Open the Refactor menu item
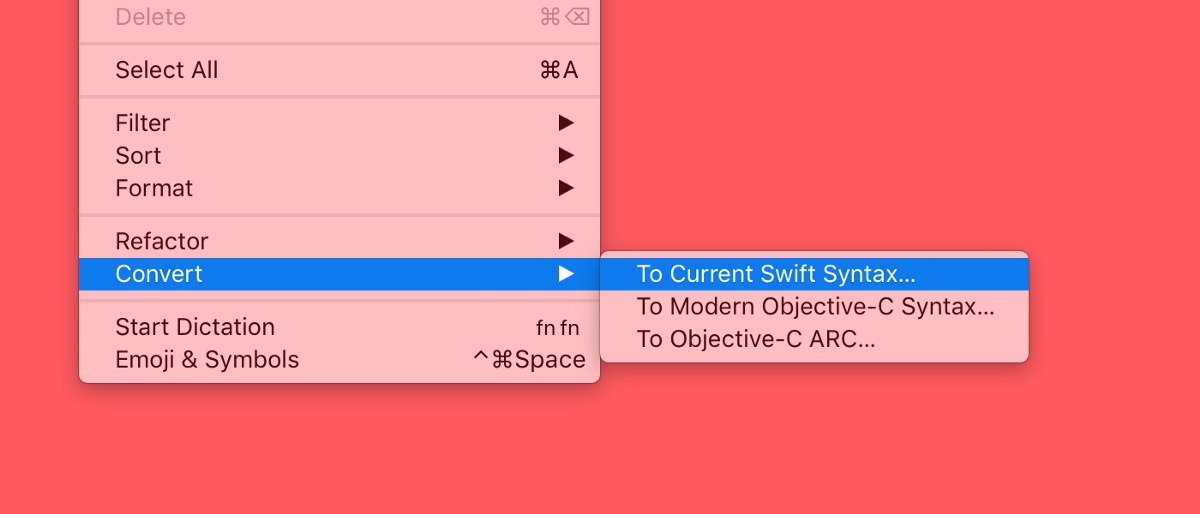Image resolution: width=1200 pixels, height=514 pixels. pyautogui.click(x=162, y=241)
